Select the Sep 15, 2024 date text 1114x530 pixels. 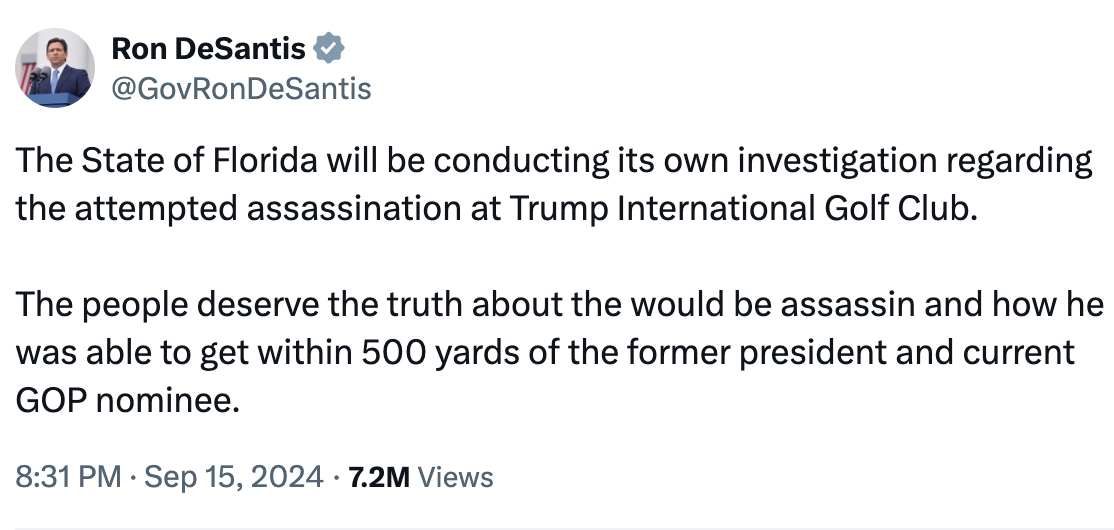click(x=234, y=477)
